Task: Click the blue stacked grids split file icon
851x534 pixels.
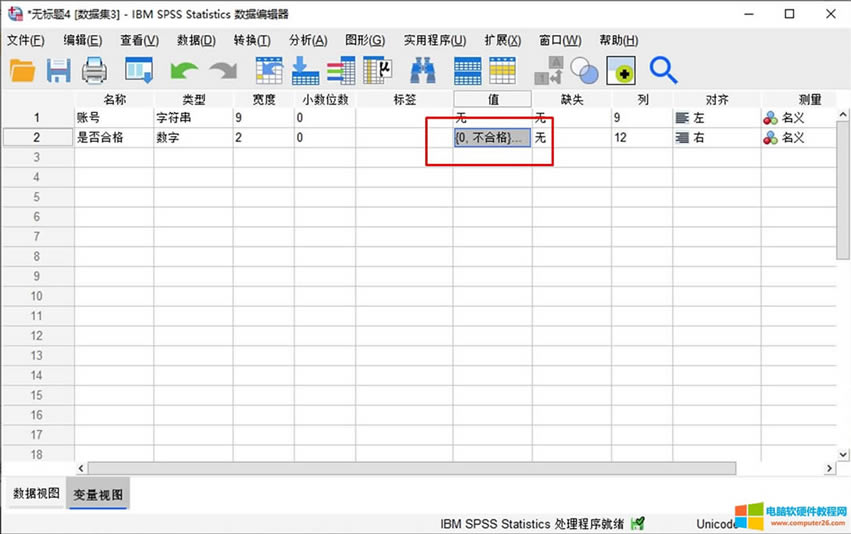Action: [467, 71]
